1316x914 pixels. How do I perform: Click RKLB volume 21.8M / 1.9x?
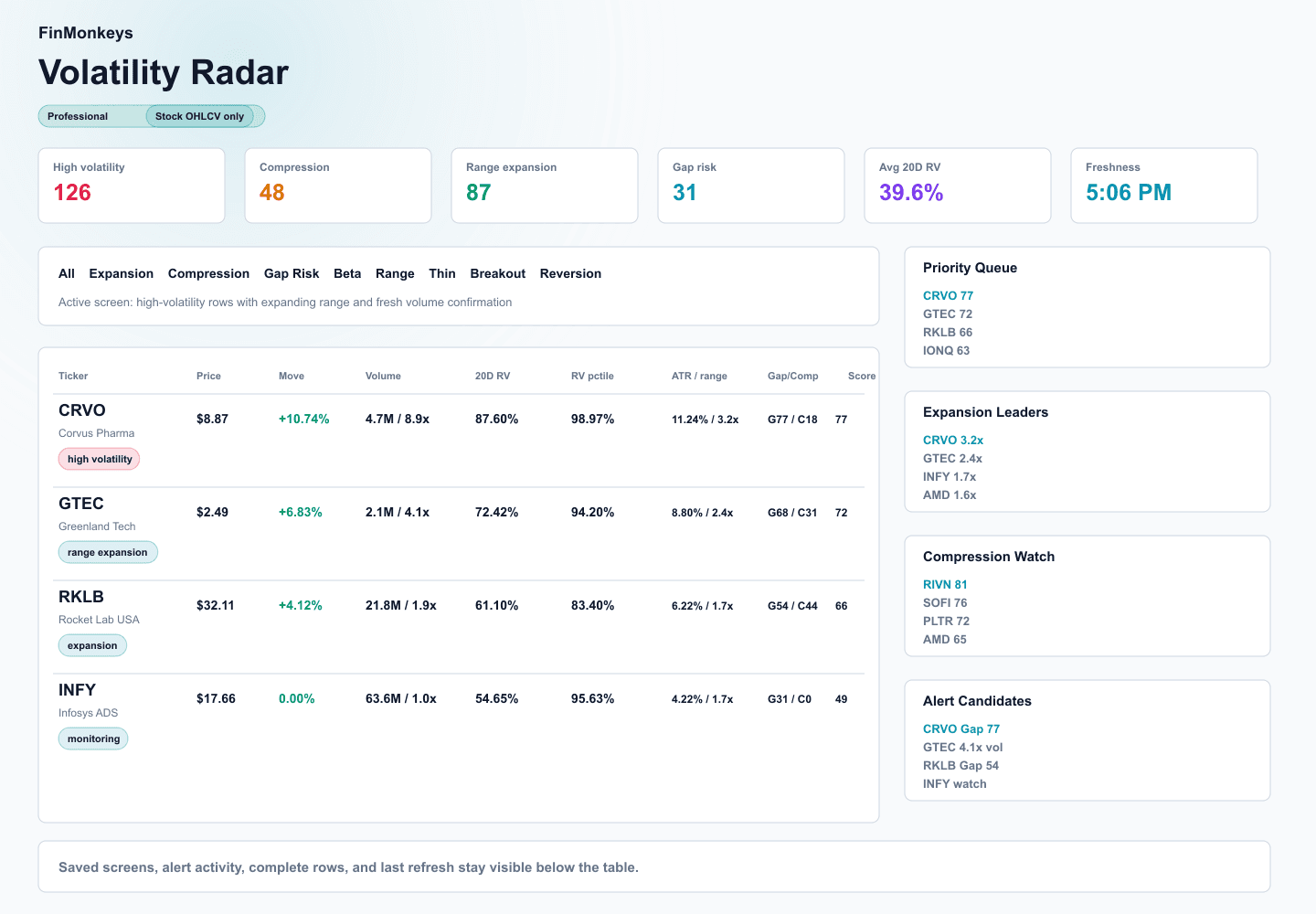[401, 605]
